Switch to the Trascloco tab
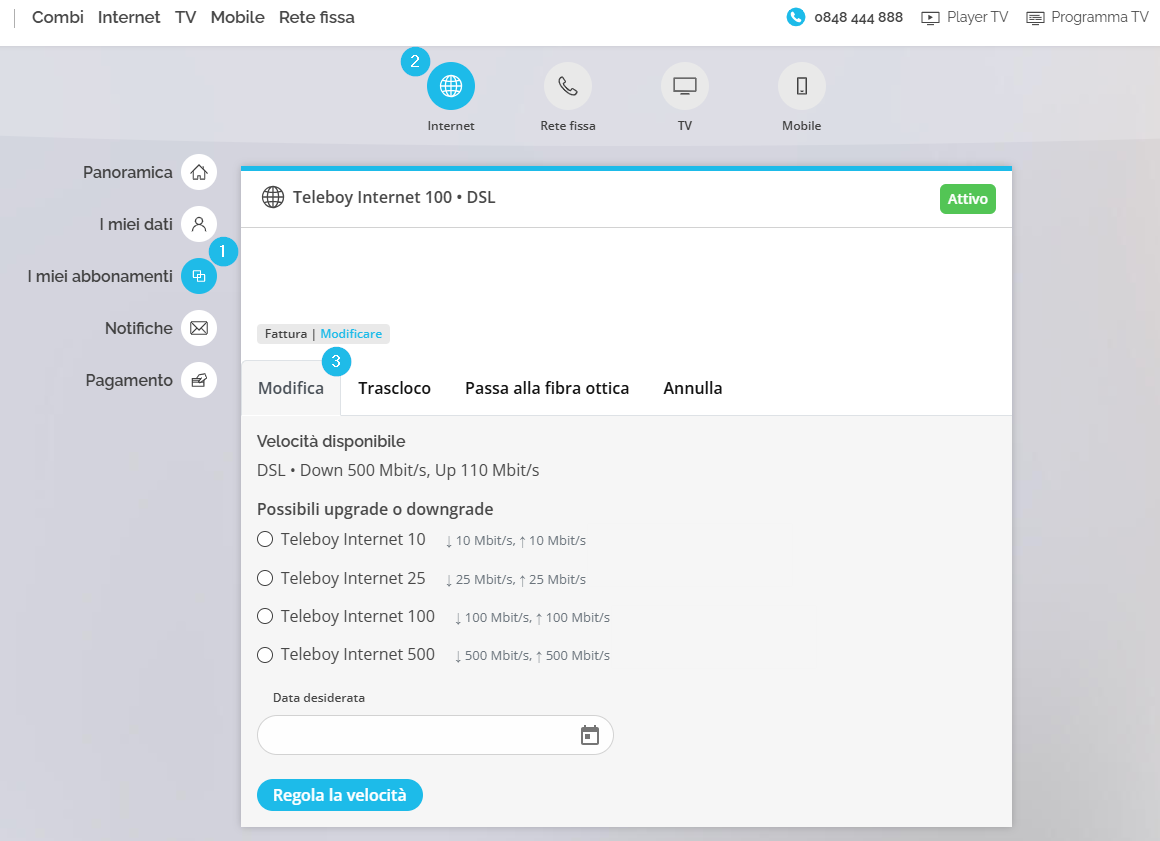This screenshot has height=841, width=1160. pyautogui.click(x=394, y=388)
